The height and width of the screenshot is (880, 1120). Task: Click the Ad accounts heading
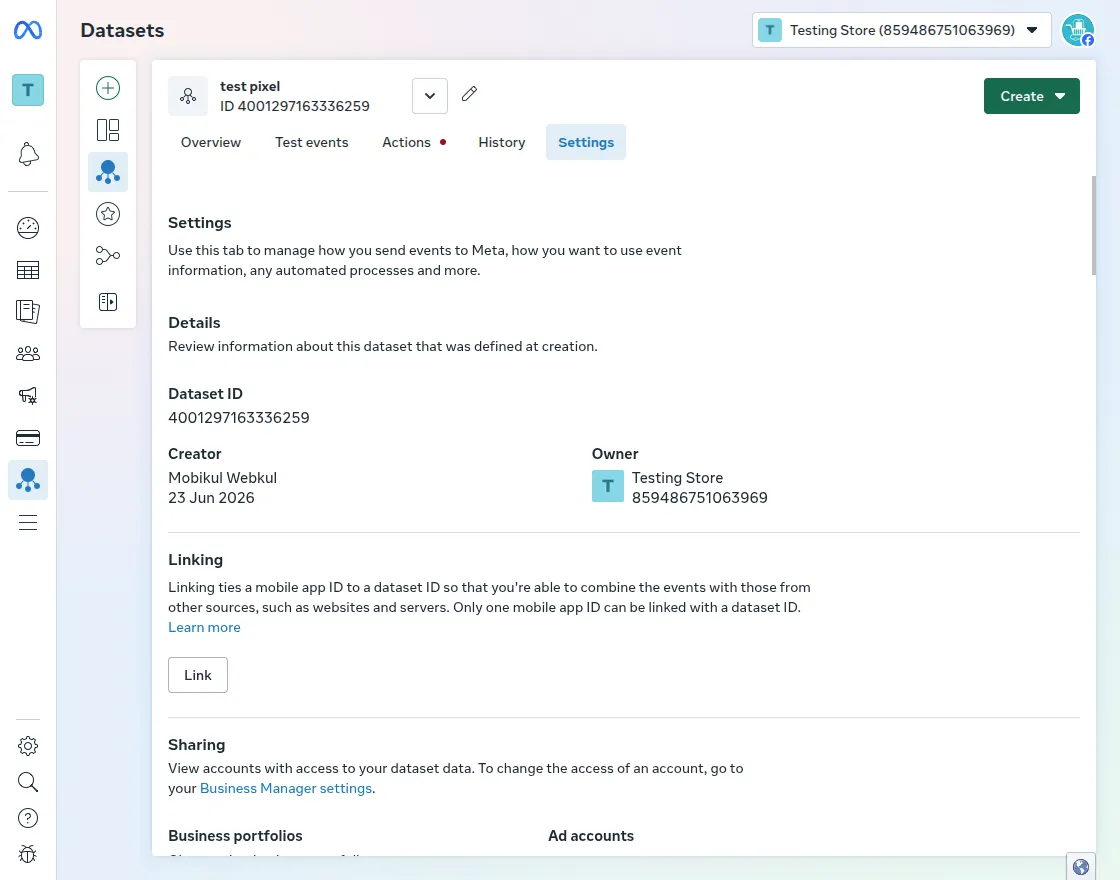click(x=591, y=836)
